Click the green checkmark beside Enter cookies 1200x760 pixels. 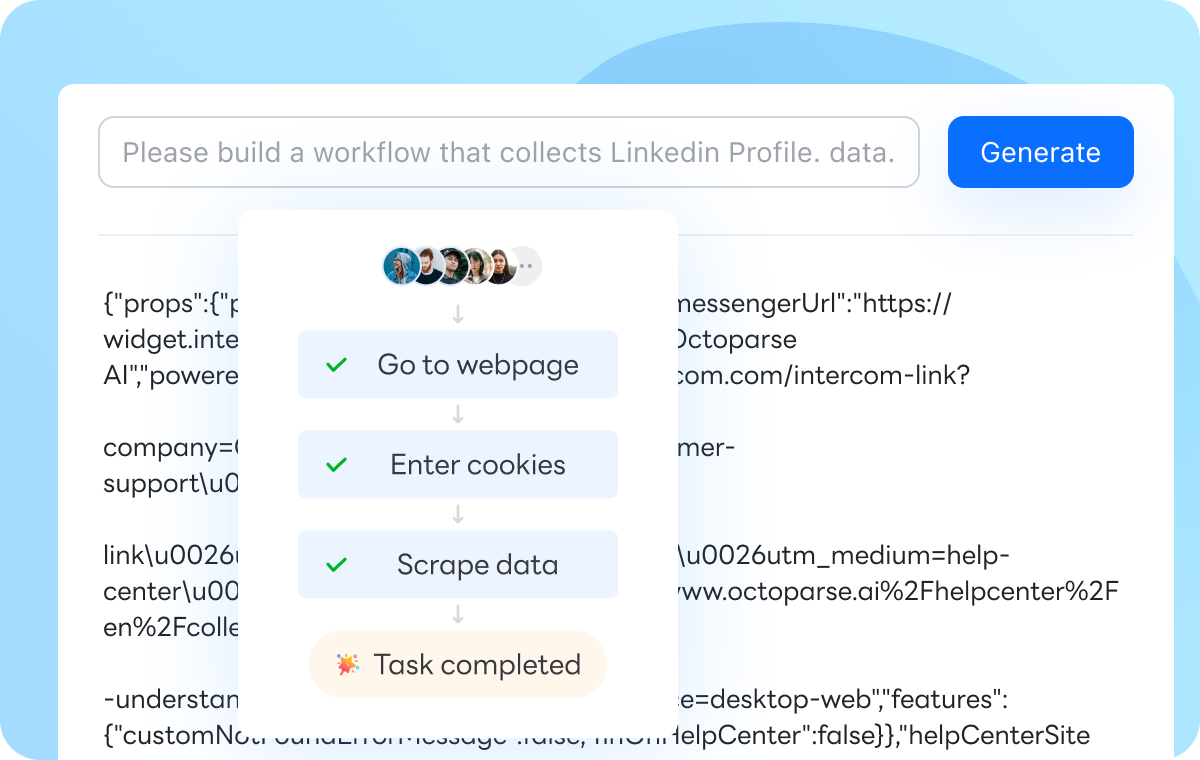pyautogui.click(x=337, y=465)
